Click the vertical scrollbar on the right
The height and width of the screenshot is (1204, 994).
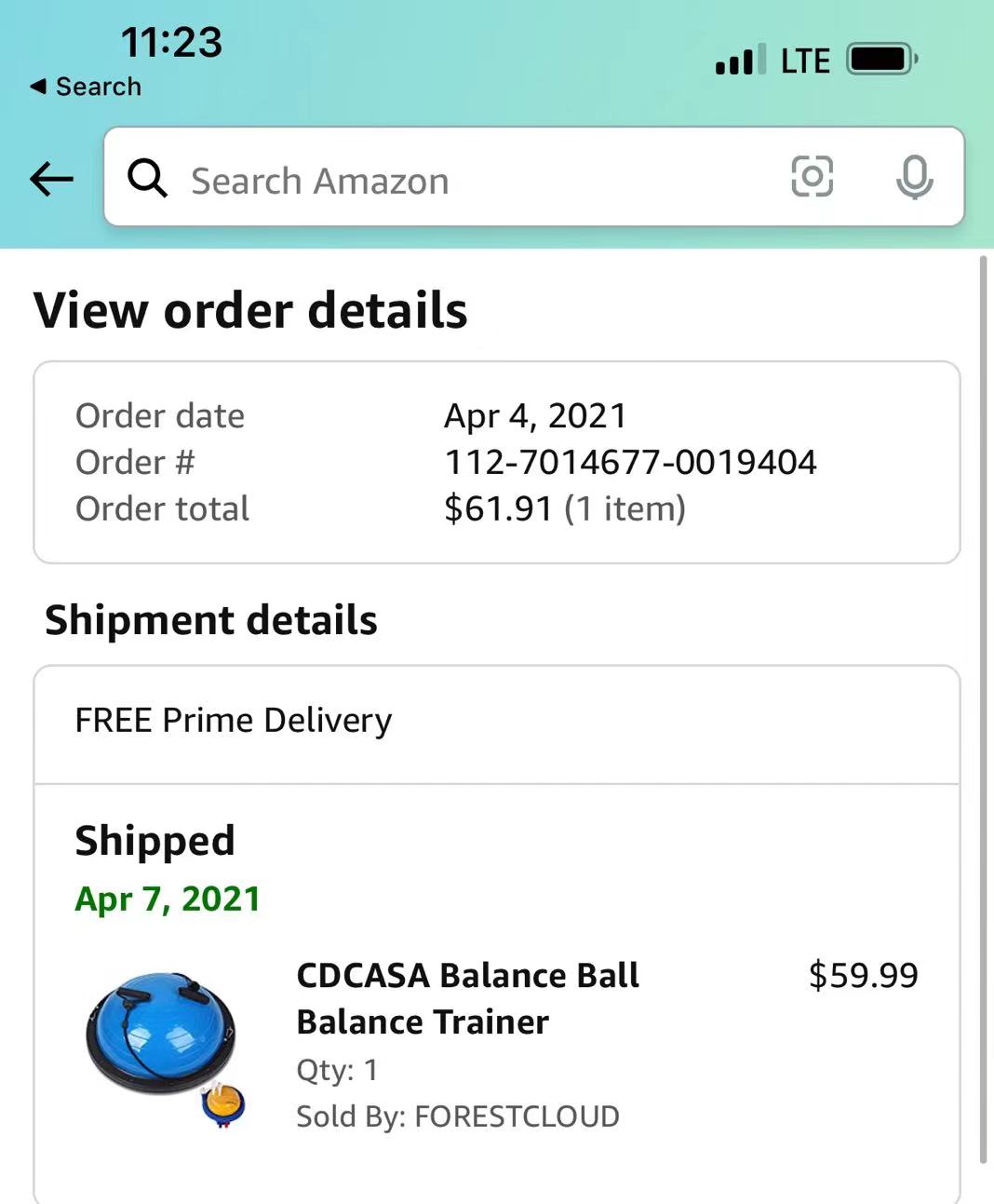click(x=984, y=708)
